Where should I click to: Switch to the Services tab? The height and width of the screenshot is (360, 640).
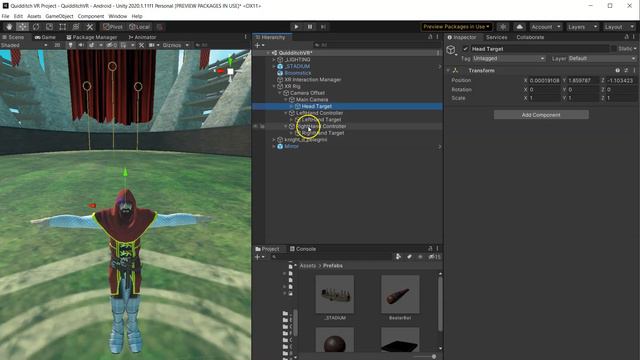496,37
